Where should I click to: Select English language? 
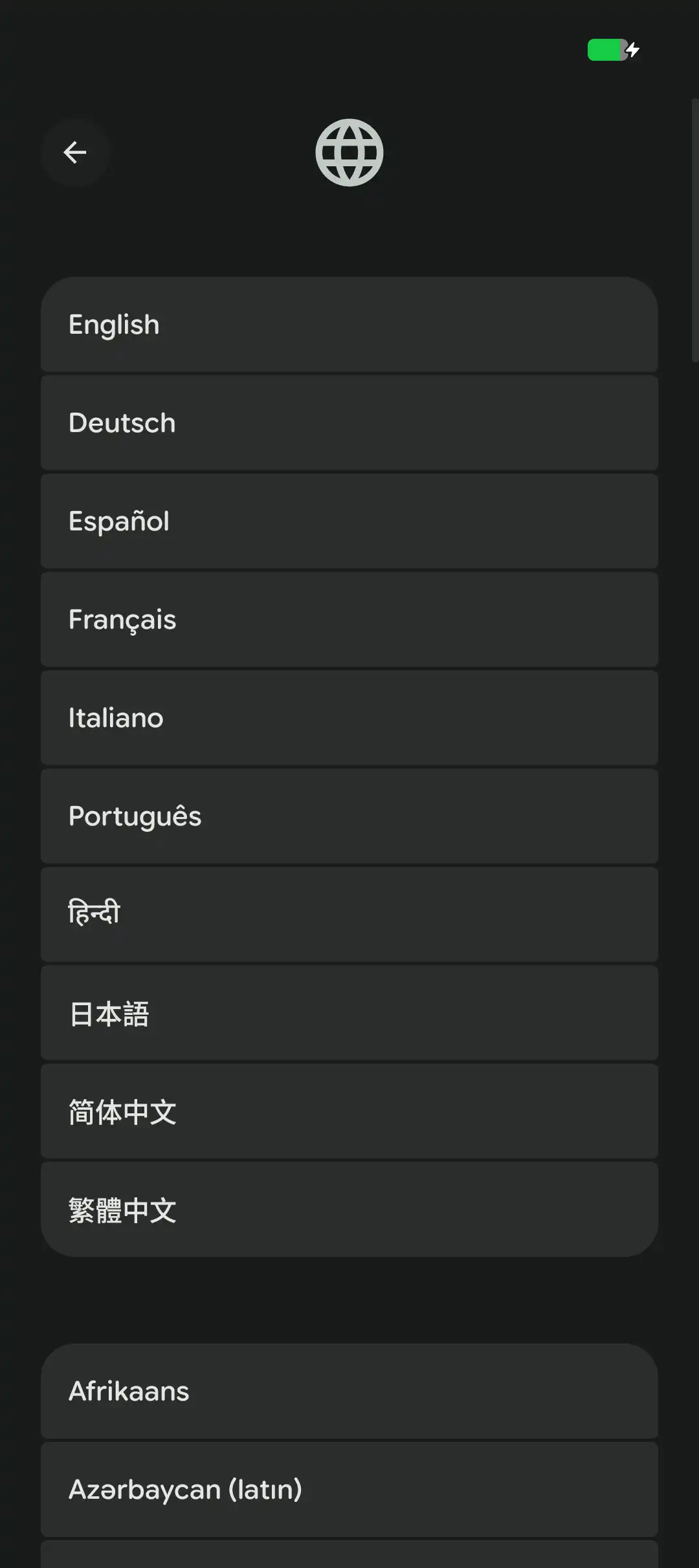point(349,325)
